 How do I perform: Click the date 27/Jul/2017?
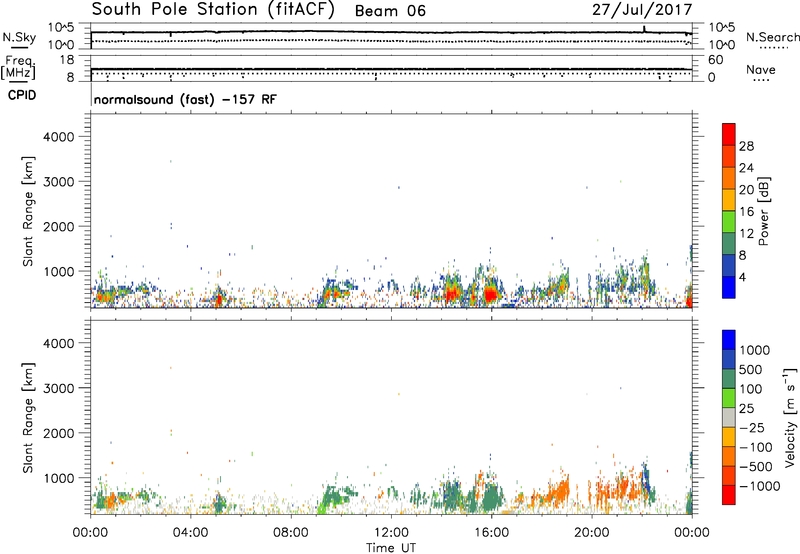(x=642, y=10)
